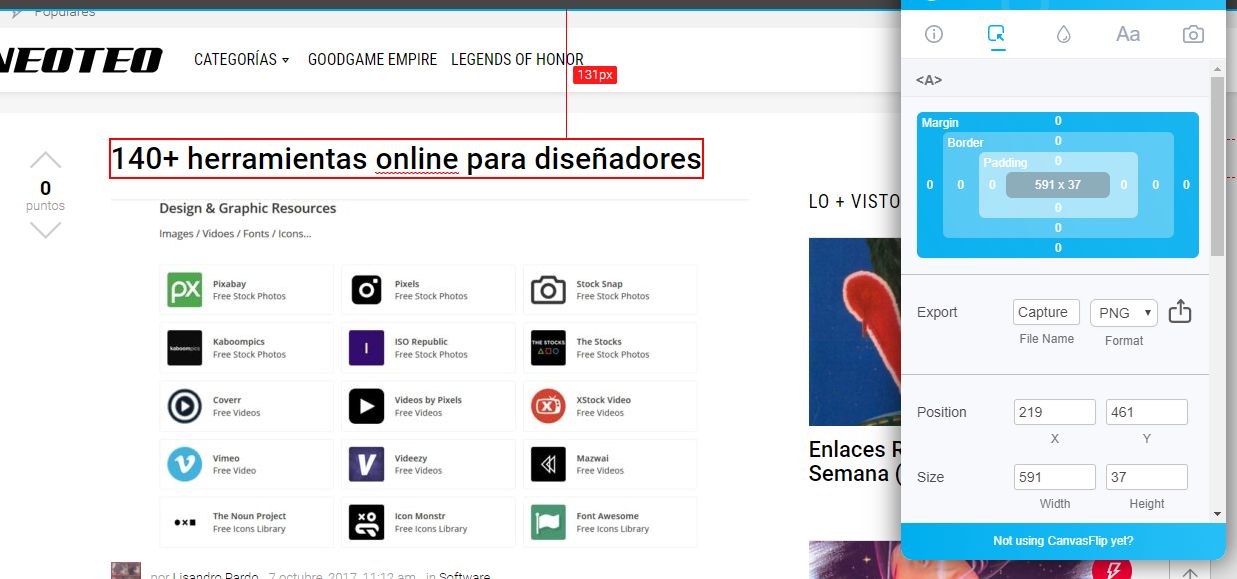This screenshot has height=579, width=1237.
Task: Click the '591 x 37' box model dimensions
Action: pyautogui.click(x=1058, y=185)
